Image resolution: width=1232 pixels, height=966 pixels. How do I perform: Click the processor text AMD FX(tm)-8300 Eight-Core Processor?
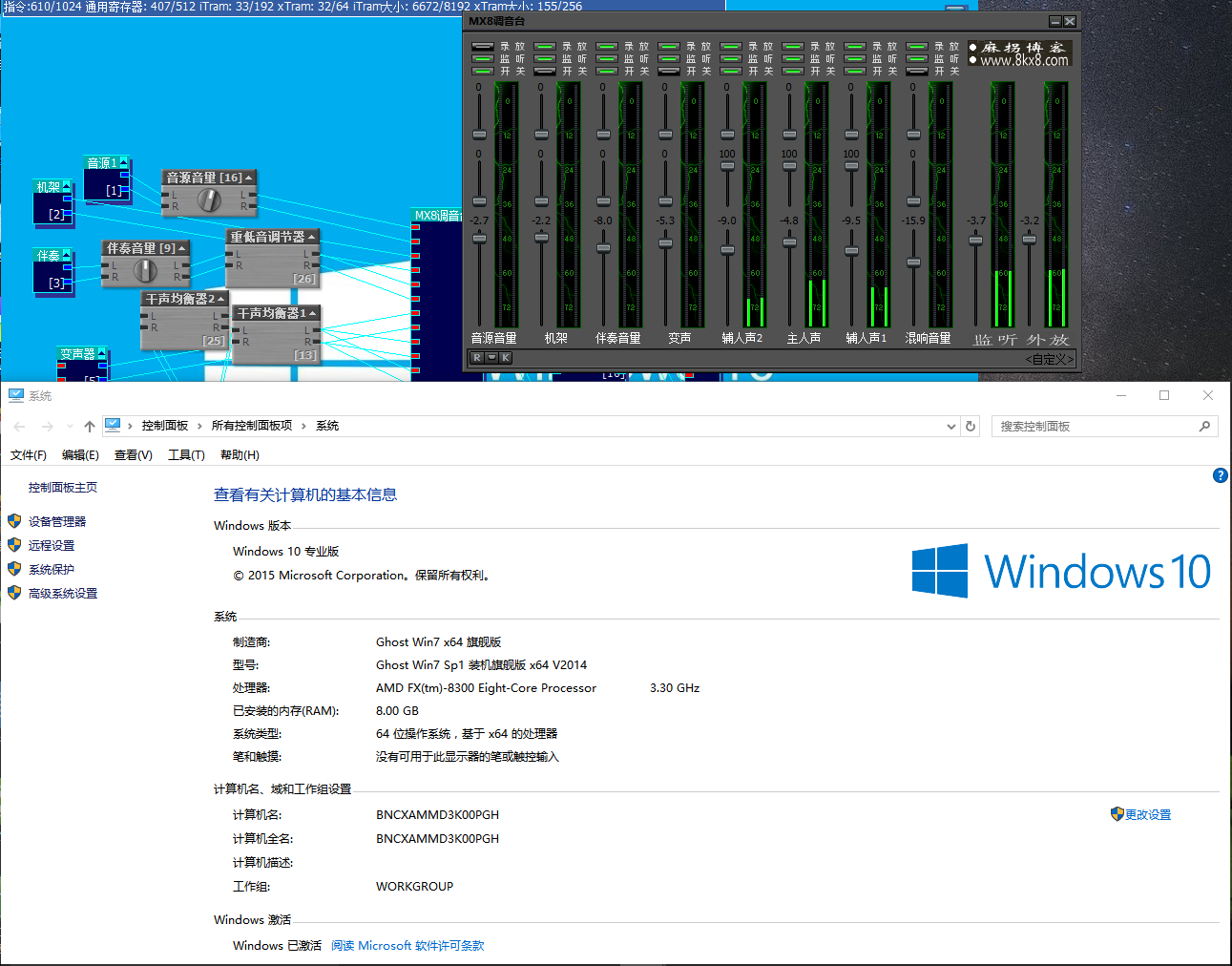[x=486, y=688]
